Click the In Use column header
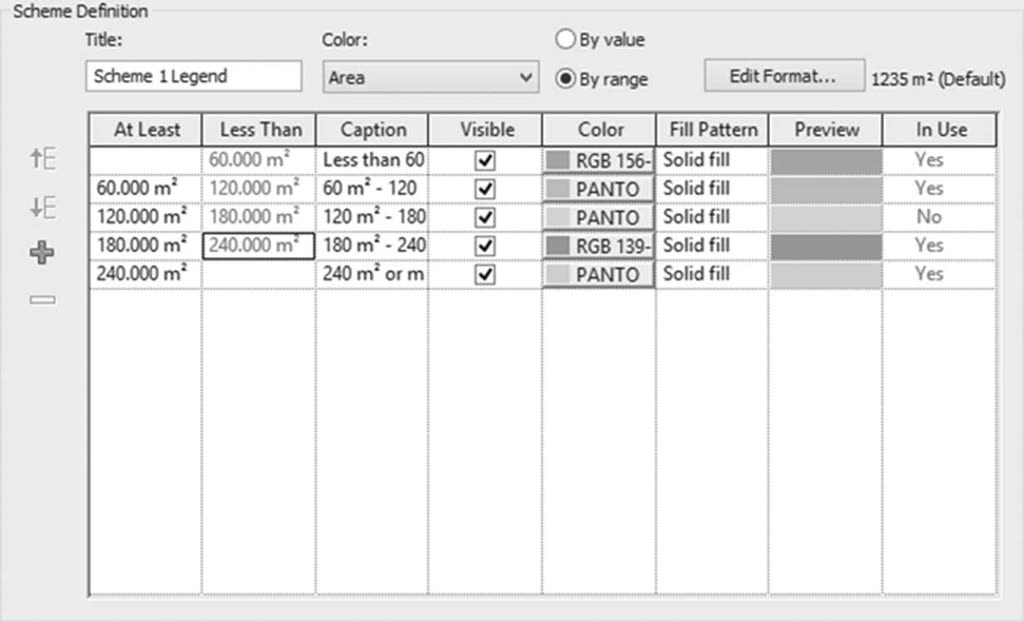Screen dimensions: 1024x622 [940, 129]
